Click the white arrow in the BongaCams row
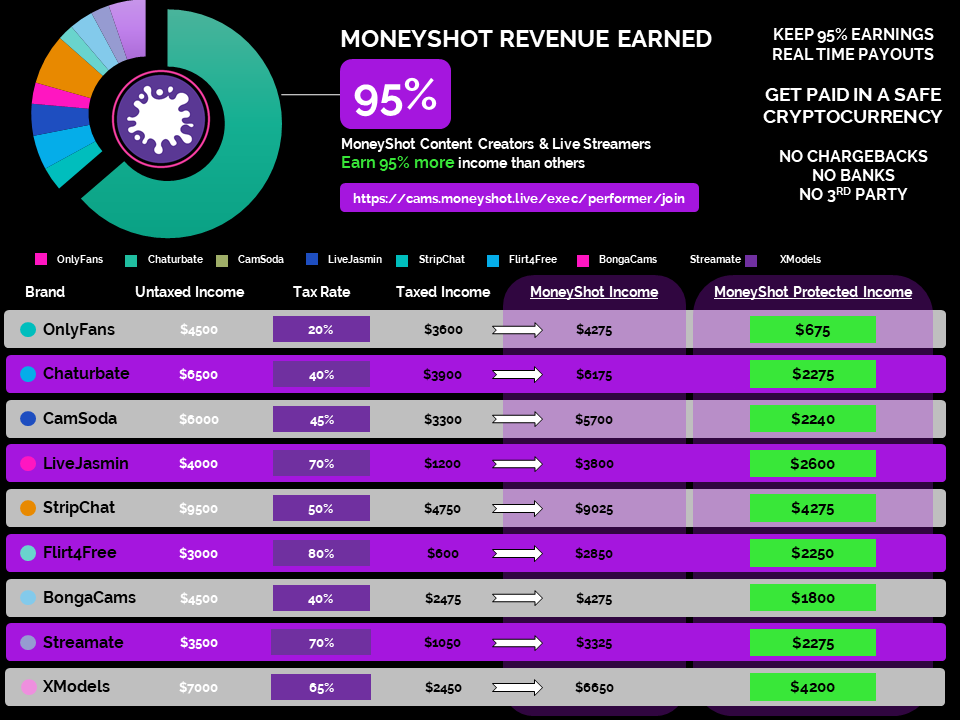The width and height of the screenshot is (960, 720). point(517,598)
